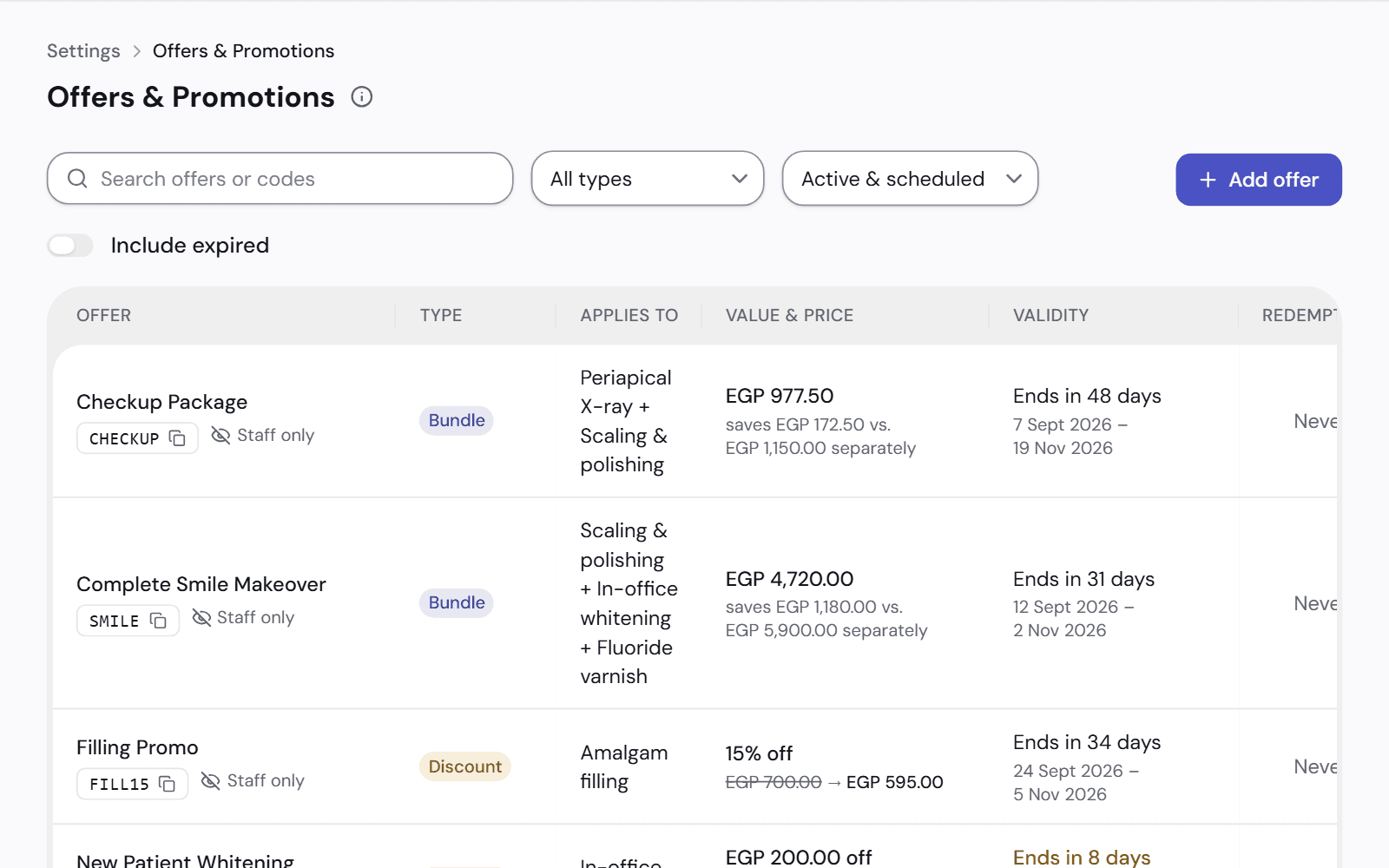Click Staff only eye icon for Complete Smile Makeover
The height and width of the screenshot is (868, 1389).
pyautogui.click(x=201, y=617)
